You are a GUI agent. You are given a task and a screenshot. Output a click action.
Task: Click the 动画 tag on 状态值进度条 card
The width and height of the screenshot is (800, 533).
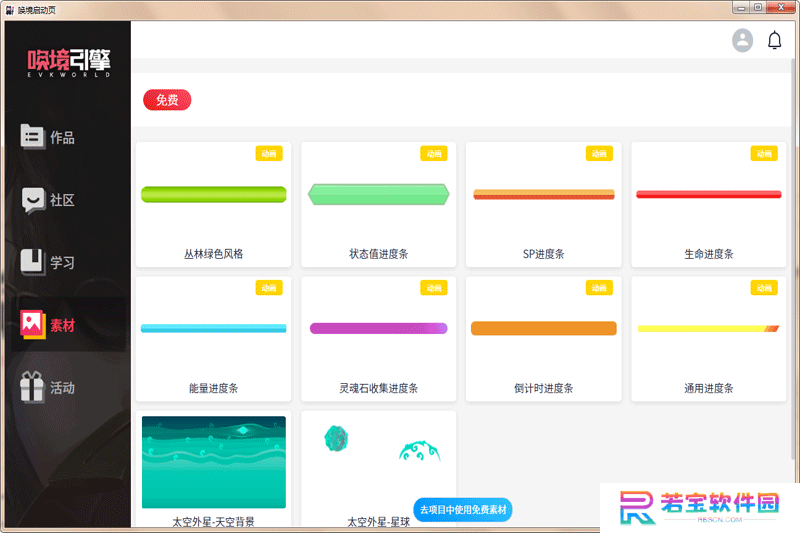click(434, 154)
